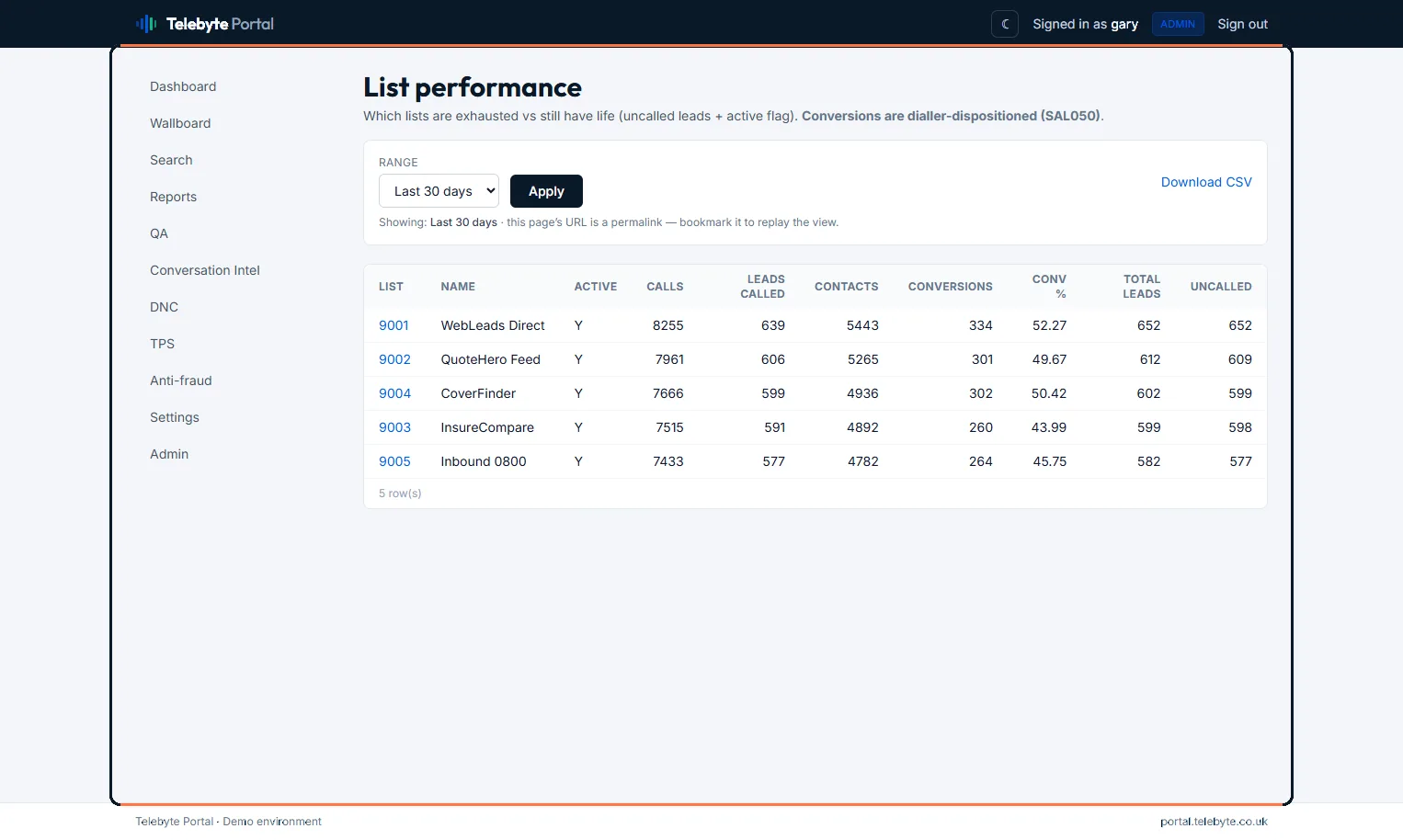Image resolution: width=1403 pixels, height=840 pixels.
Task: Select the QuoteHero Feed name cell
Action: pos(490,359)
